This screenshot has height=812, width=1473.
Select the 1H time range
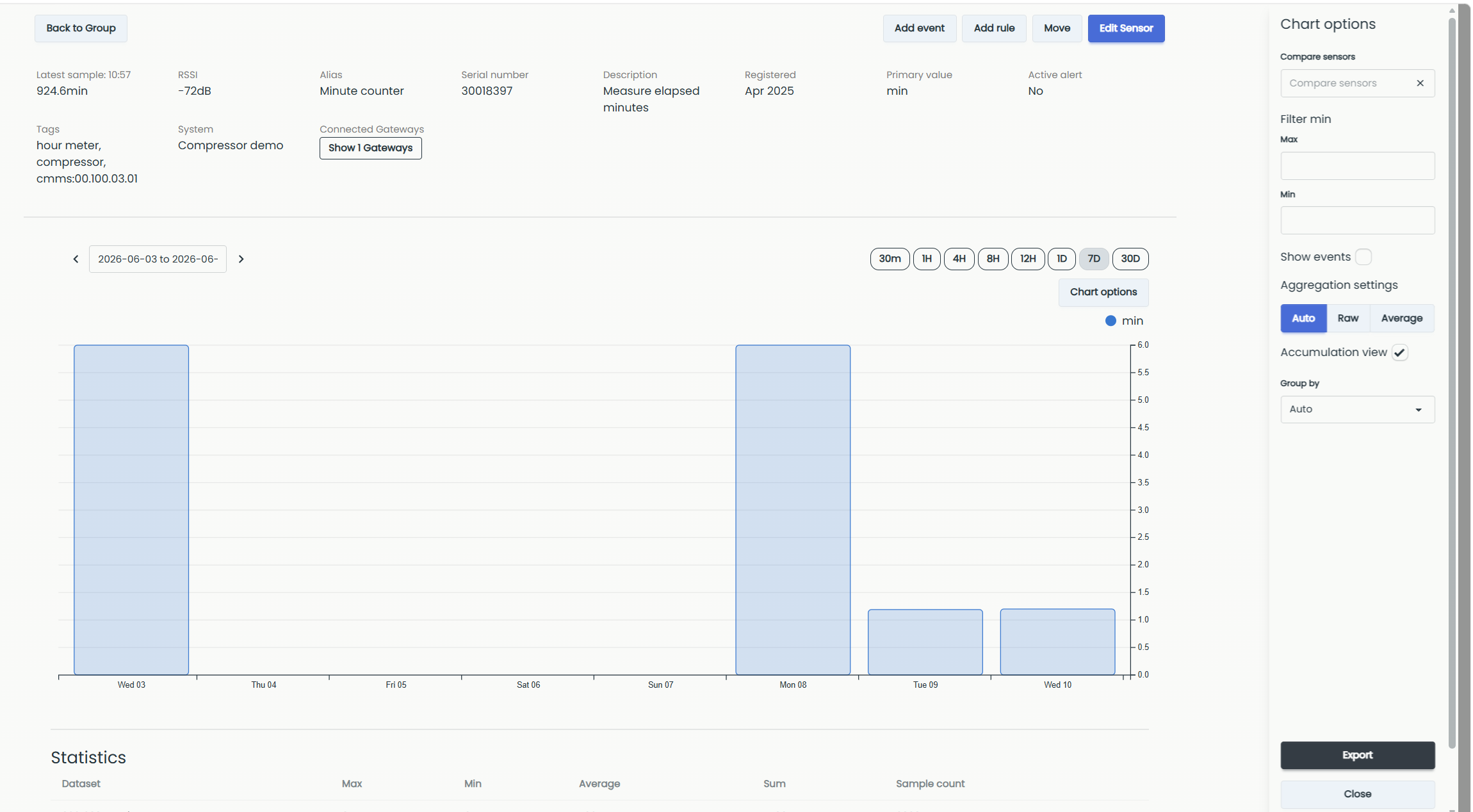tap(926, 259)
